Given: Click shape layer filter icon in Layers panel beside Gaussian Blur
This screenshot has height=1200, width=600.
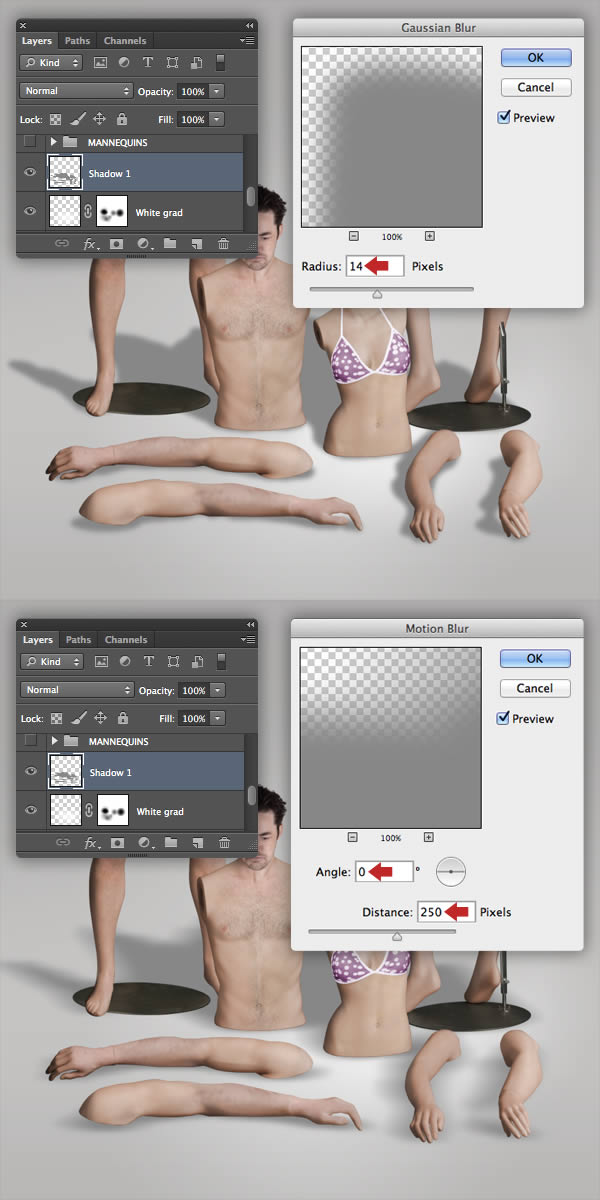Looking at the screenshot, I should pos(172,62).
